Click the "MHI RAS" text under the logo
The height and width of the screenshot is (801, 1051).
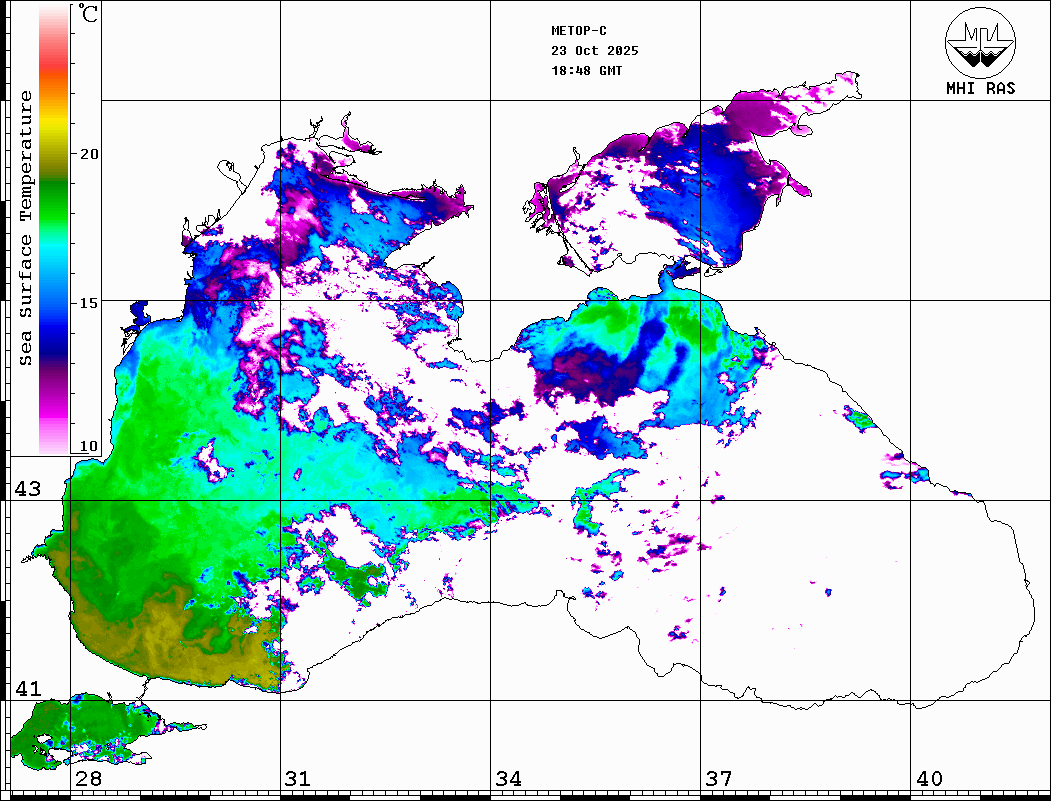pyautogui.click(x=980, y=88)
